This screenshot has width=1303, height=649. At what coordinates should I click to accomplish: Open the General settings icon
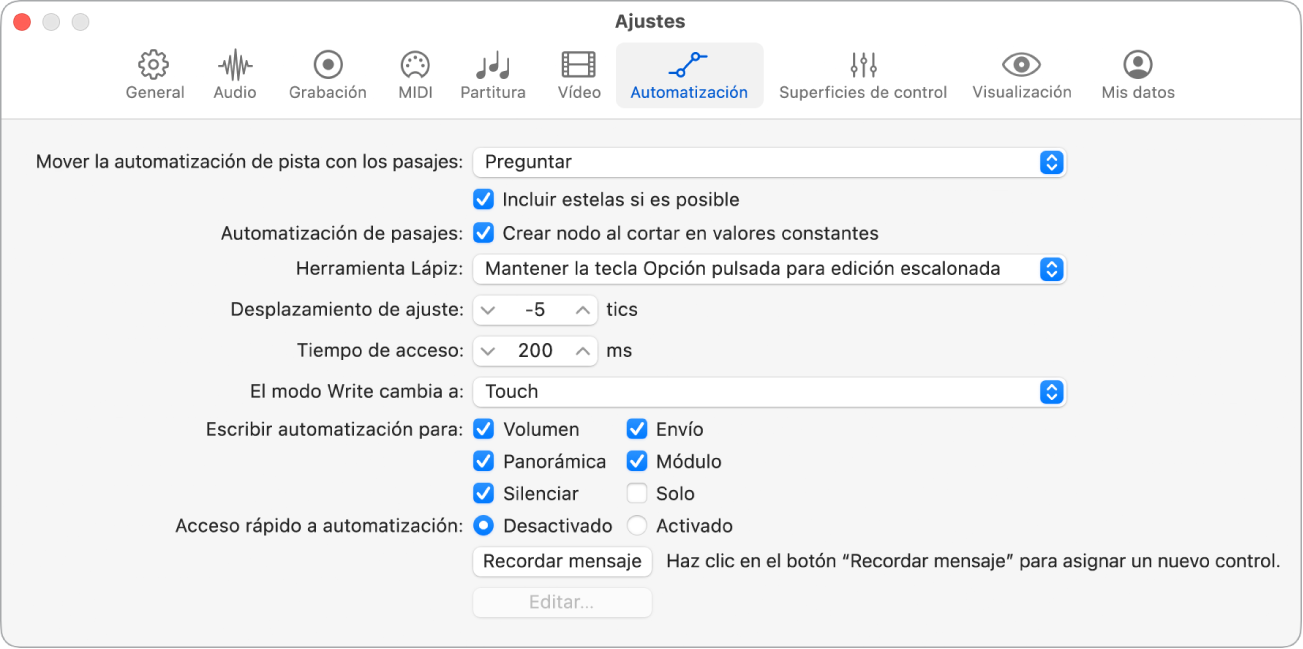[x=154, y=73]
